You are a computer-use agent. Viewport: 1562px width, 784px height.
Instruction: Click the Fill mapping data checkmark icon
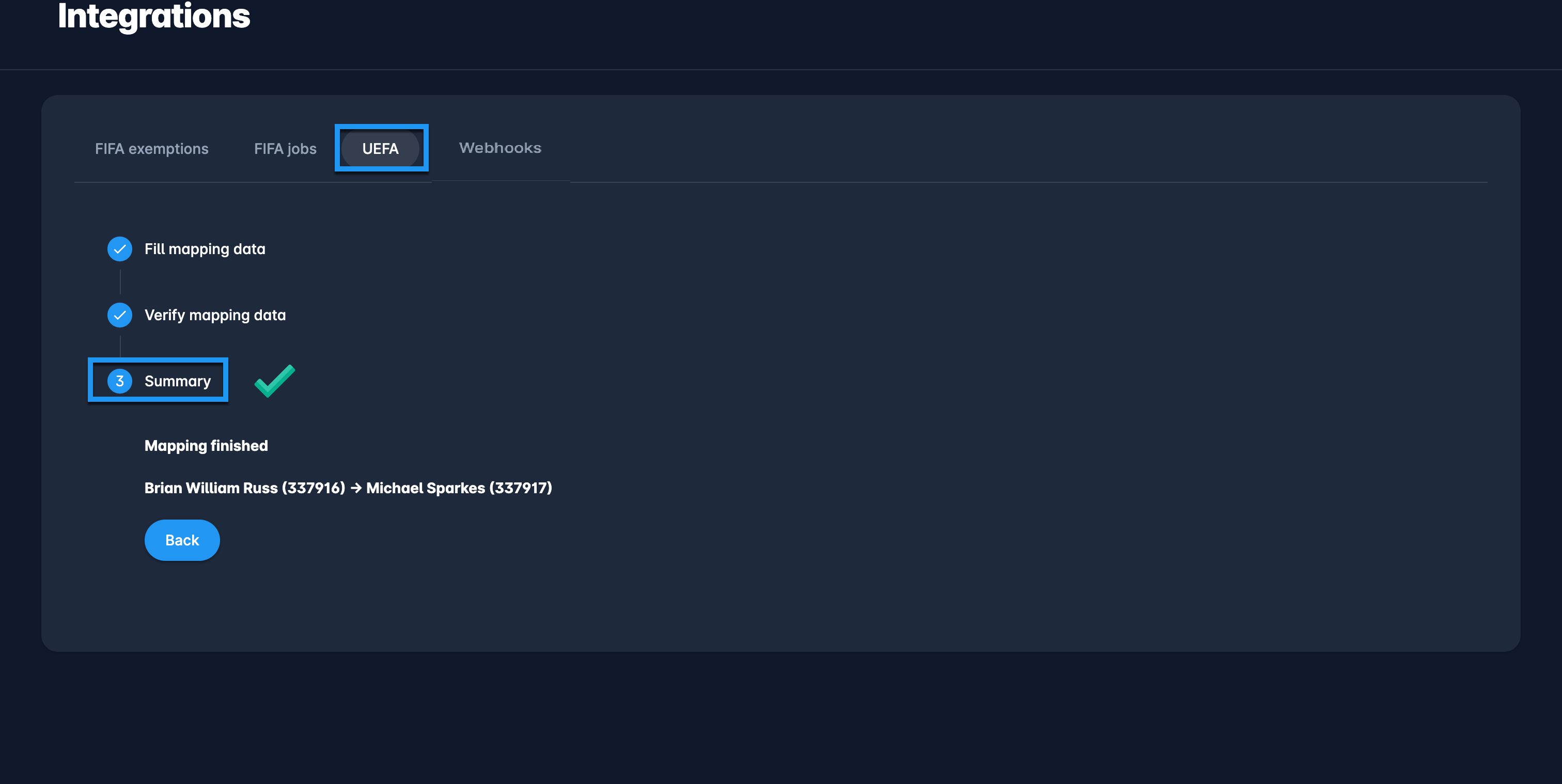[119, 249]
